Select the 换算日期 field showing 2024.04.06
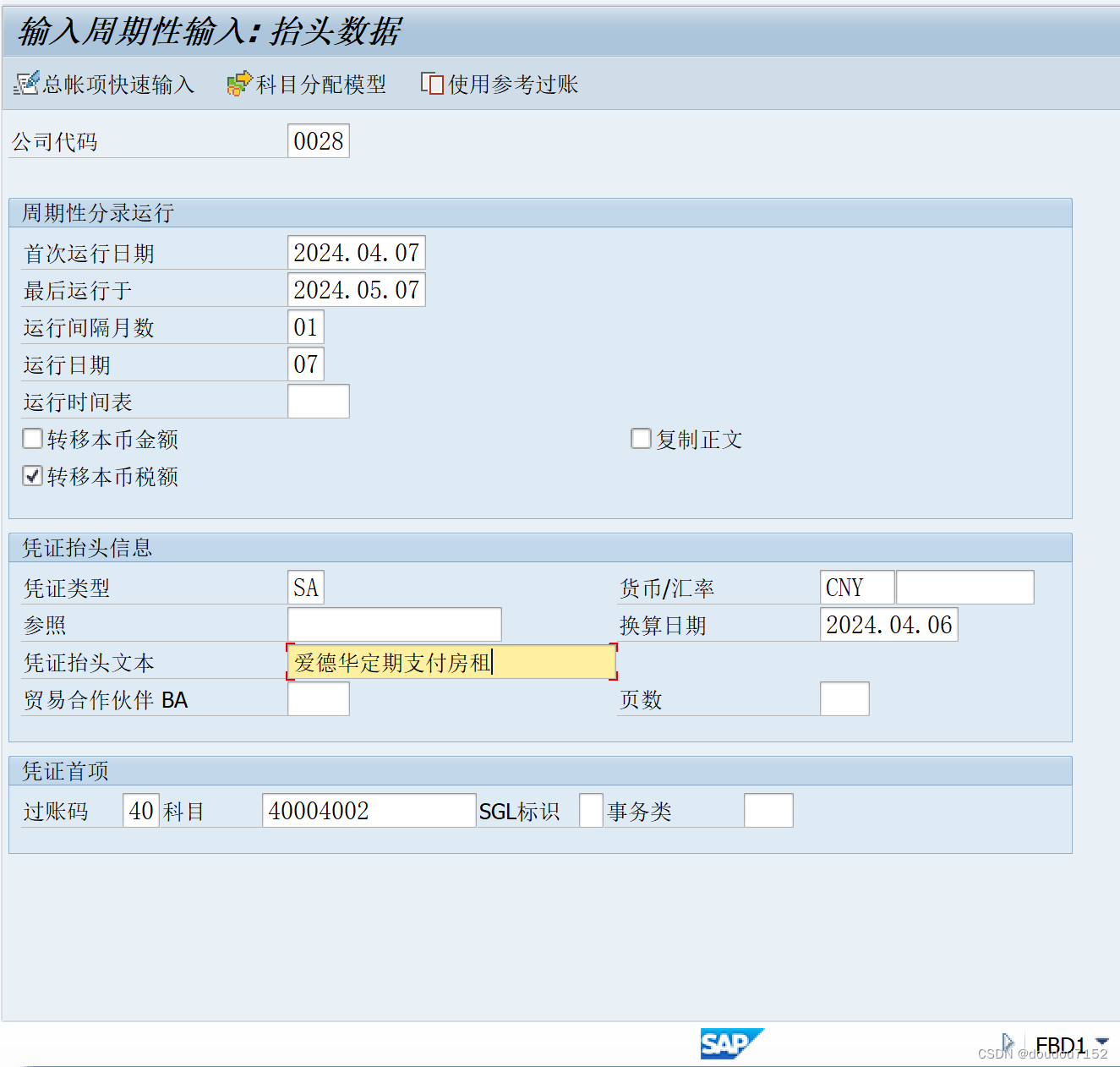Viewport: 1120px width, 1067px height. tap(888, 624)
